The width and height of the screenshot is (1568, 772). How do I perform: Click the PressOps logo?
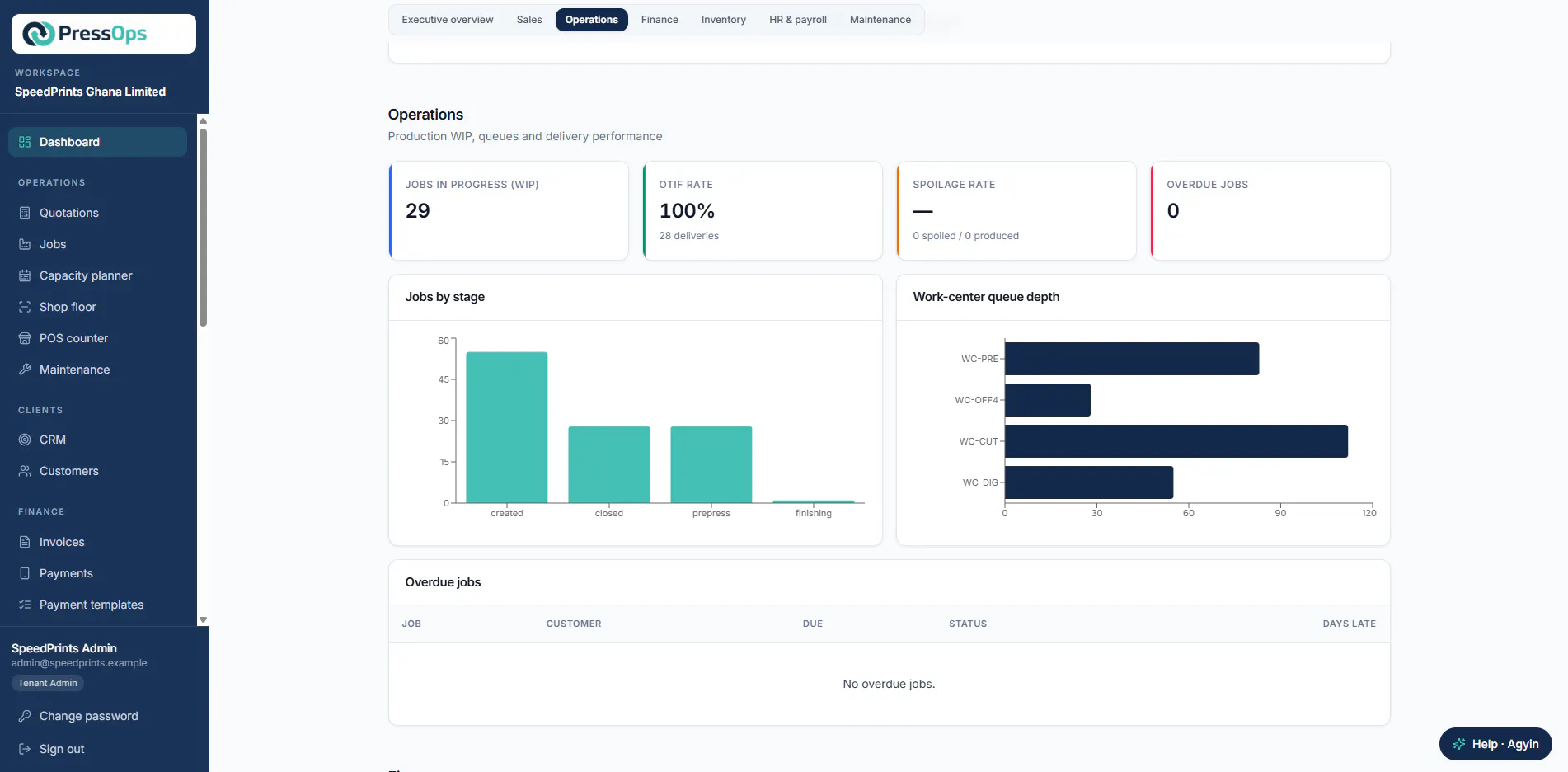(104, 34)
